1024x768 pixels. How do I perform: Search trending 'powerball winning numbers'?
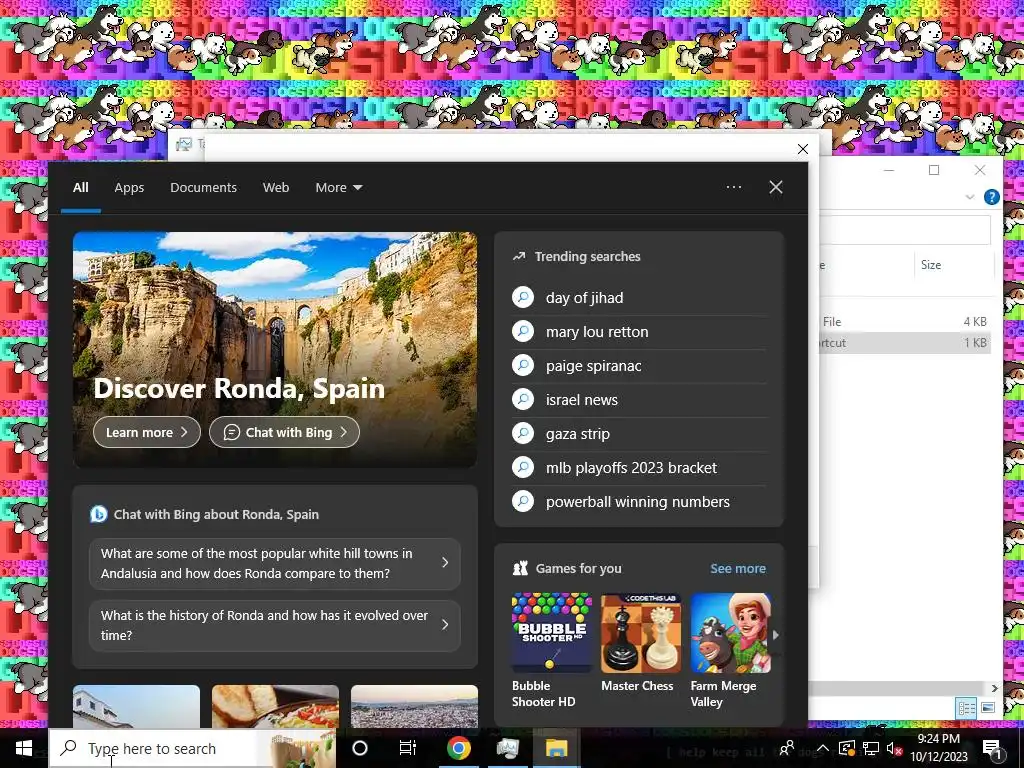tap(638, 502)
